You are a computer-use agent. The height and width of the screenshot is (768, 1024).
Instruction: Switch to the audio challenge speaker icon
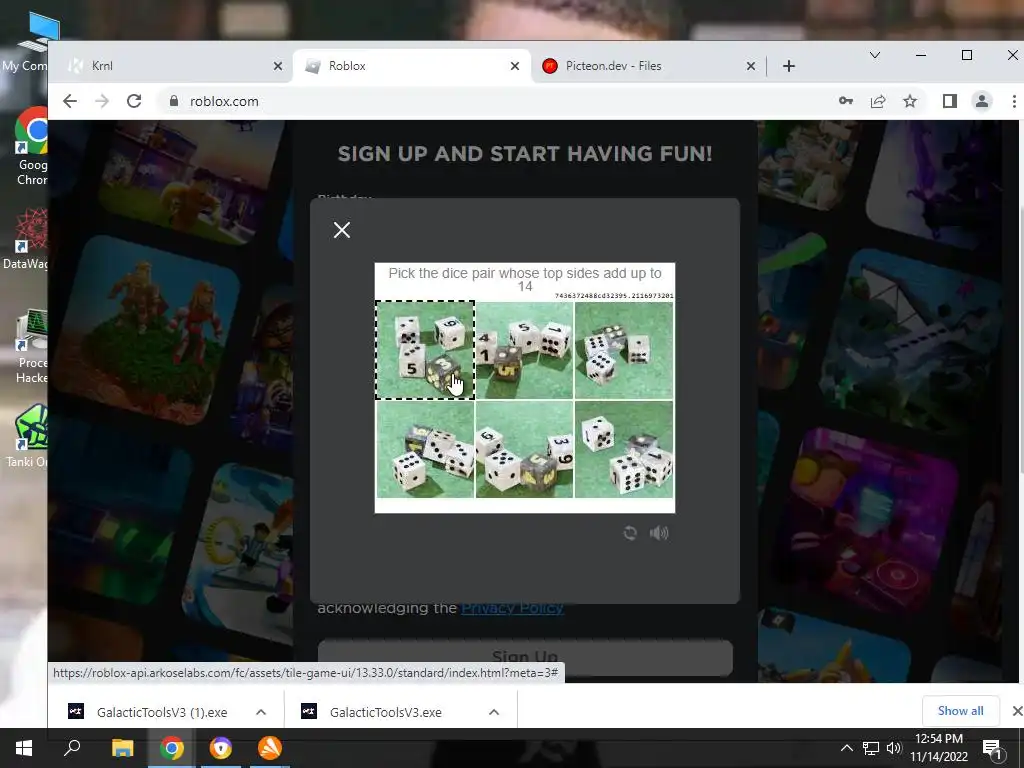pyautogui.click(x=659, y=533)
